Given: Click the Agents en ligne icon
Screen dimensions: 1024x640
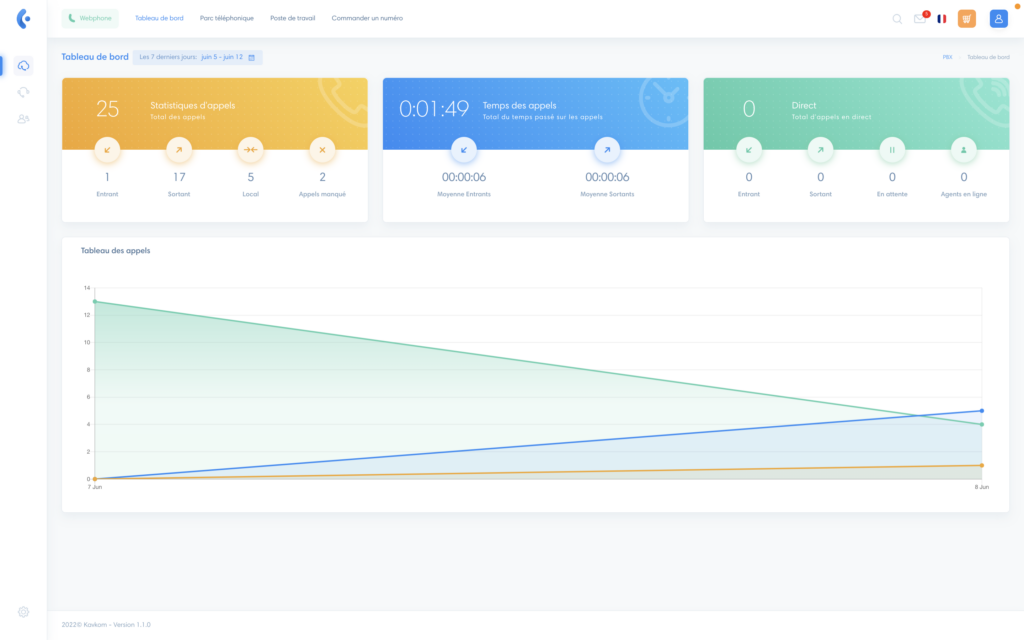Looking at the screenshot, I should click(x=963, y=150).
